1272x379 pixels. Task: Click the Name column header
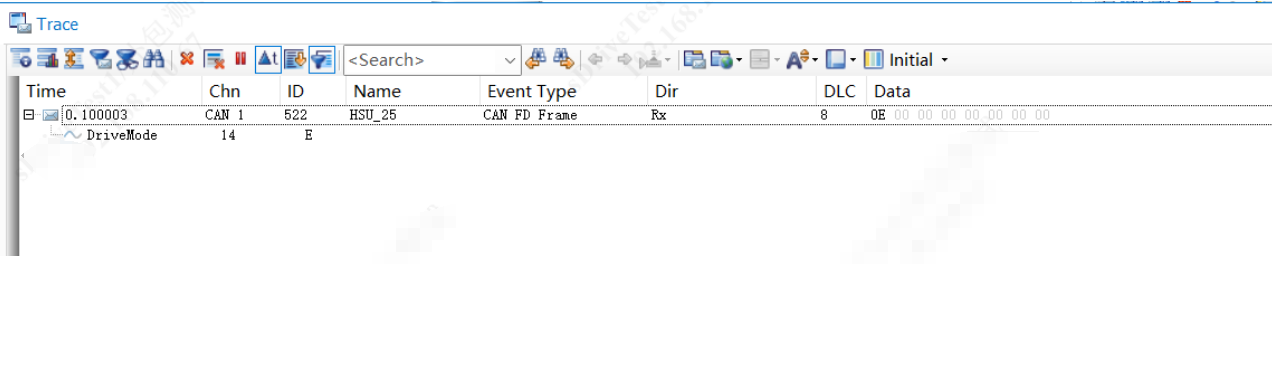pos(377,91)
